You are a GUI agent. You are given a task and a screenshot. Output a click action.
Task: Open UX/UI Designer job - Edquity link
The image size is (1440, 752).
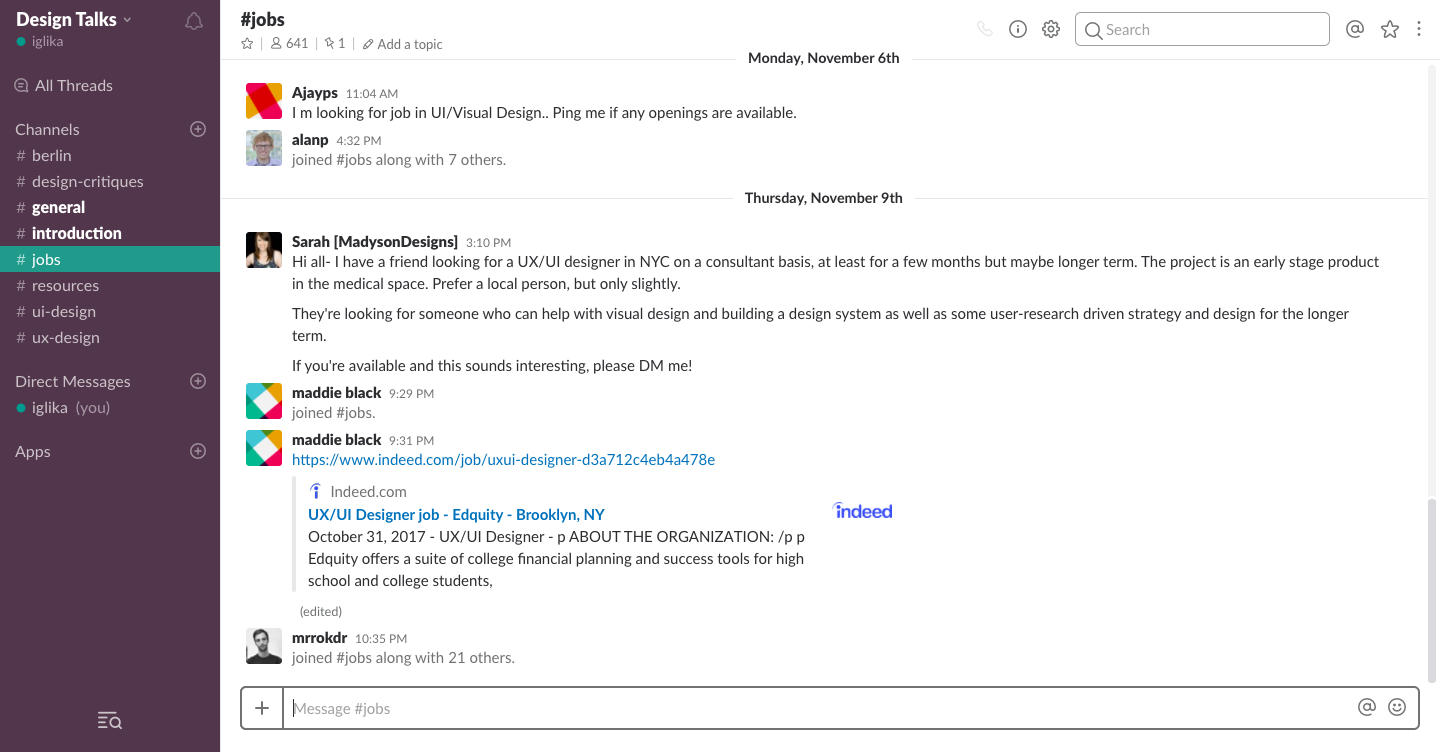pyautogui.click(x=456, y=514)
